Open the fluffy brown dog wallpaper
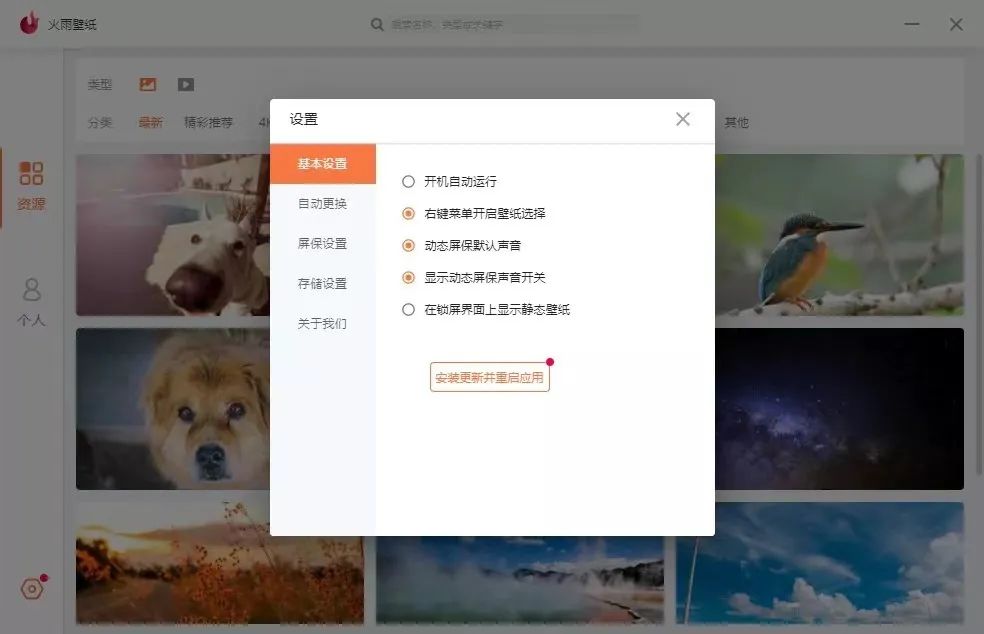 pos(173,409)
